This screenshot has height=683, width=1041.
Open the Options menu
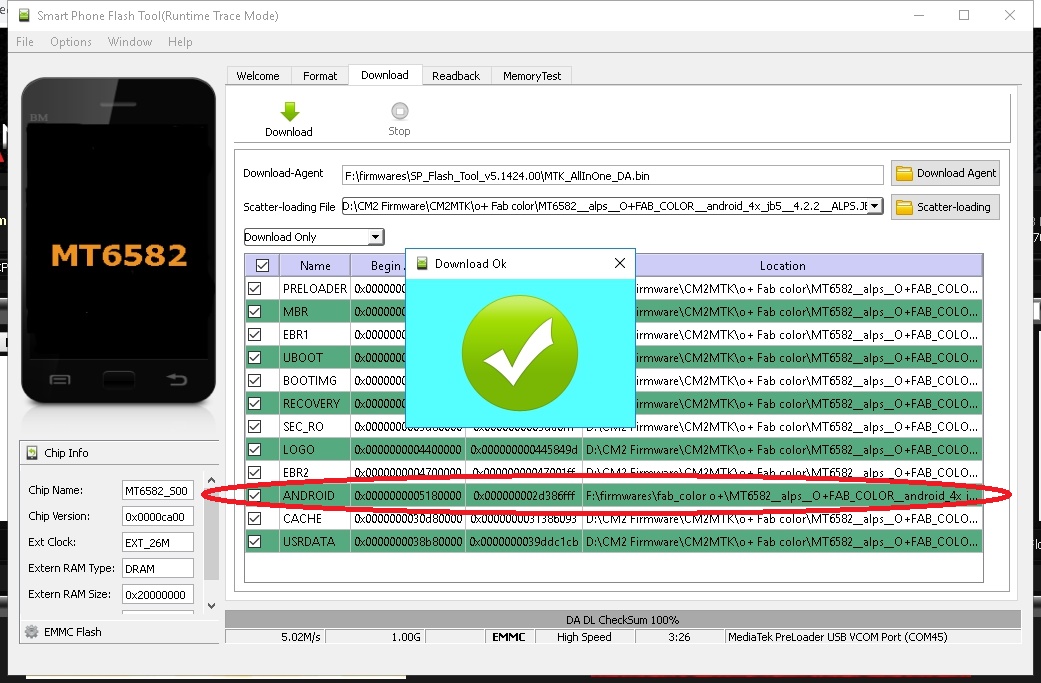(71, 42)
